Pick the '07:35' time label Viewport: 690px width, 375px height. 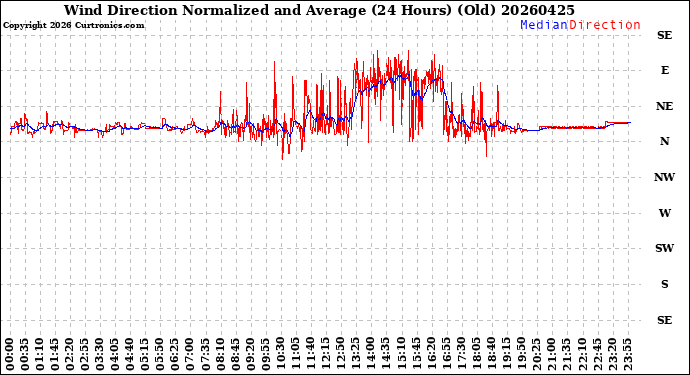pyautogui.click(x=205, y=354)
